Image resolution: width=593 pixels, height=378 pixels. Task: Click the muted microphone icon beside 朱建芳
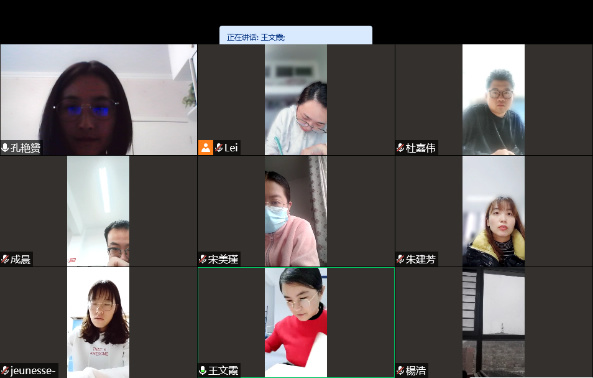click(401, 259)
